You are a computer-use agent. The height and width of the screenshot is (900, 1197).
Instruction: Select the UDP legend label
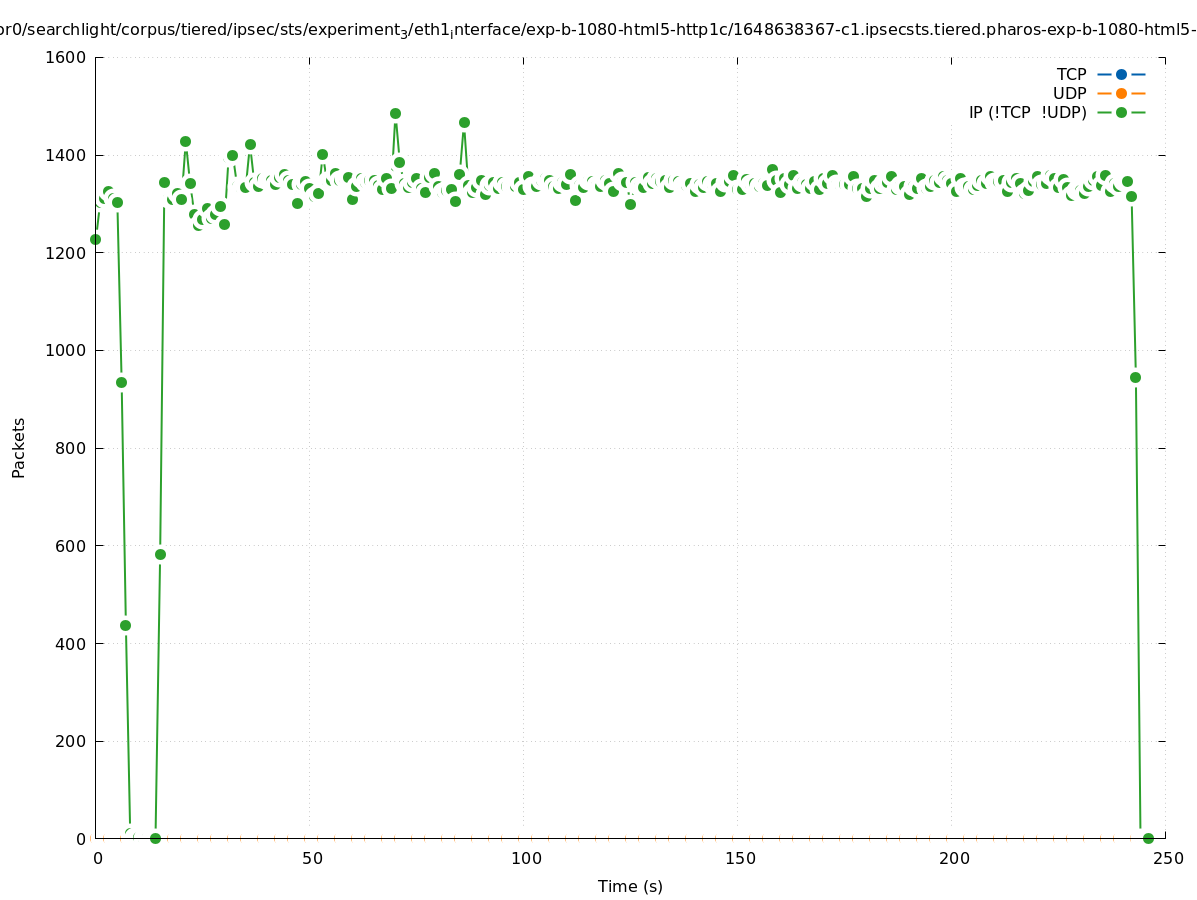[1069, 93]
